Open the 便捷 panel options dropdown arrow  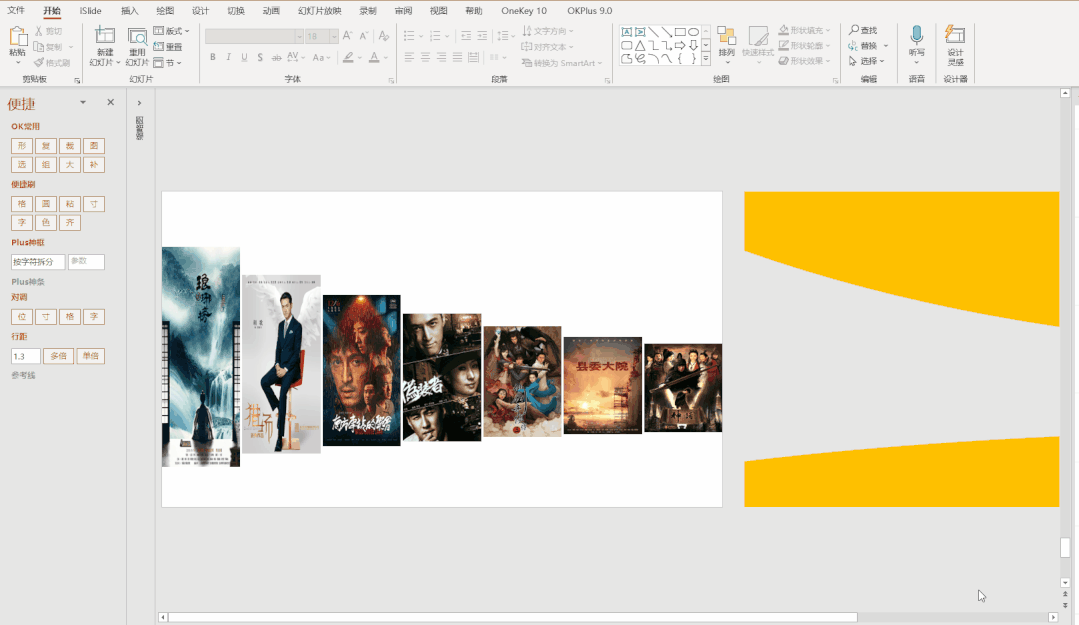(83, 102)
